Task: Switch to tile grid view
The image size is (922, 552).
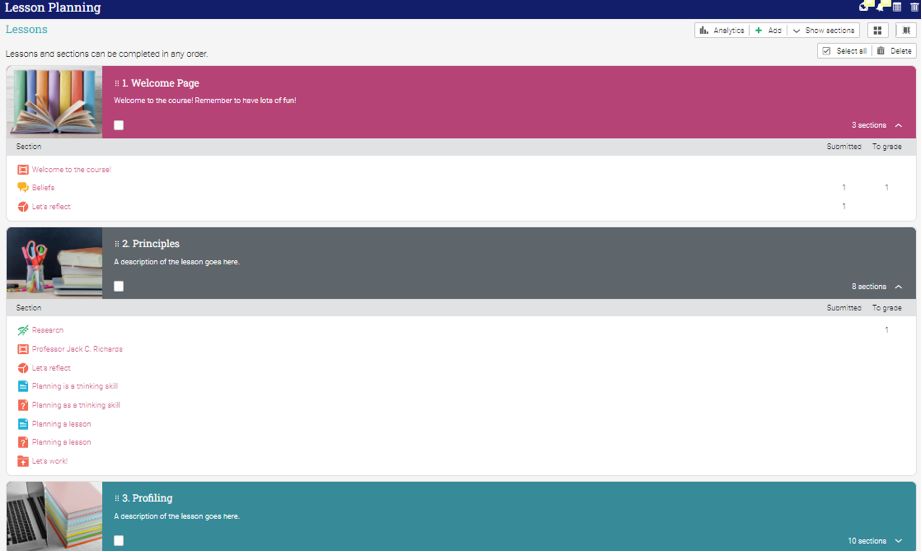Action: 878,31
